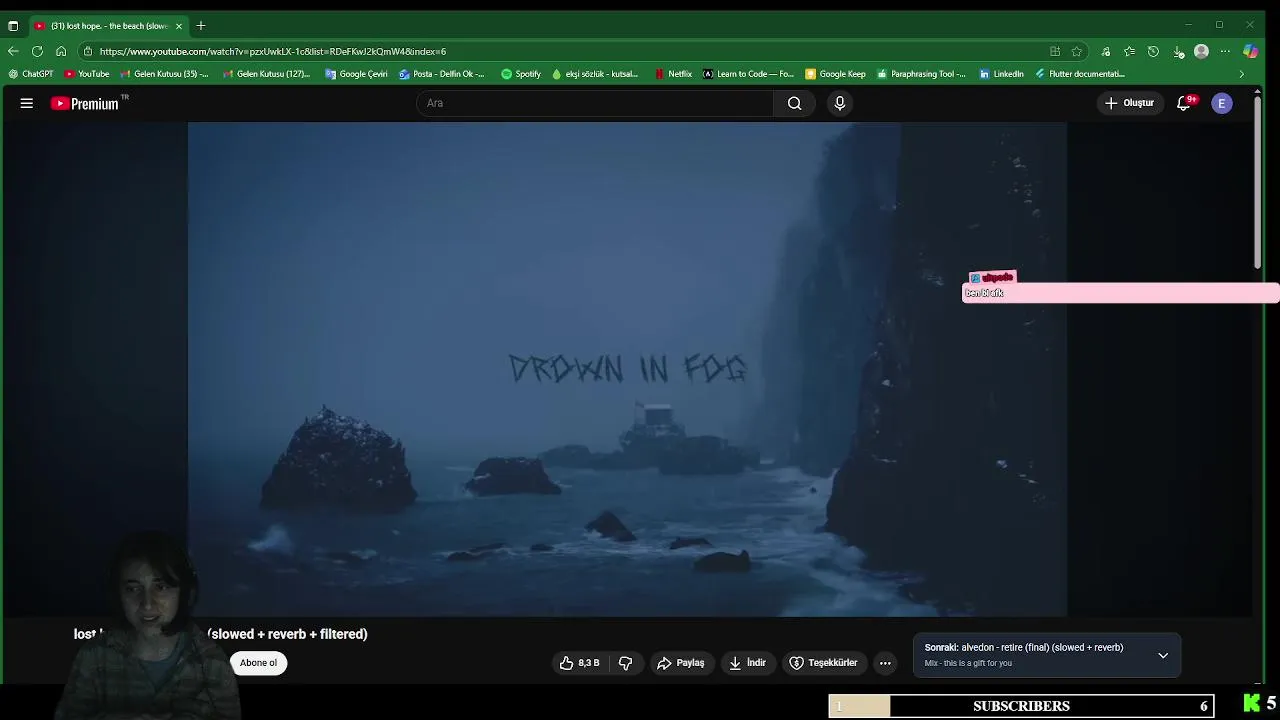Image resolution: width=1280 pixels, height=720 pixels.
Task: Open browser profile avatar
Action: [x=1202, y=51]
